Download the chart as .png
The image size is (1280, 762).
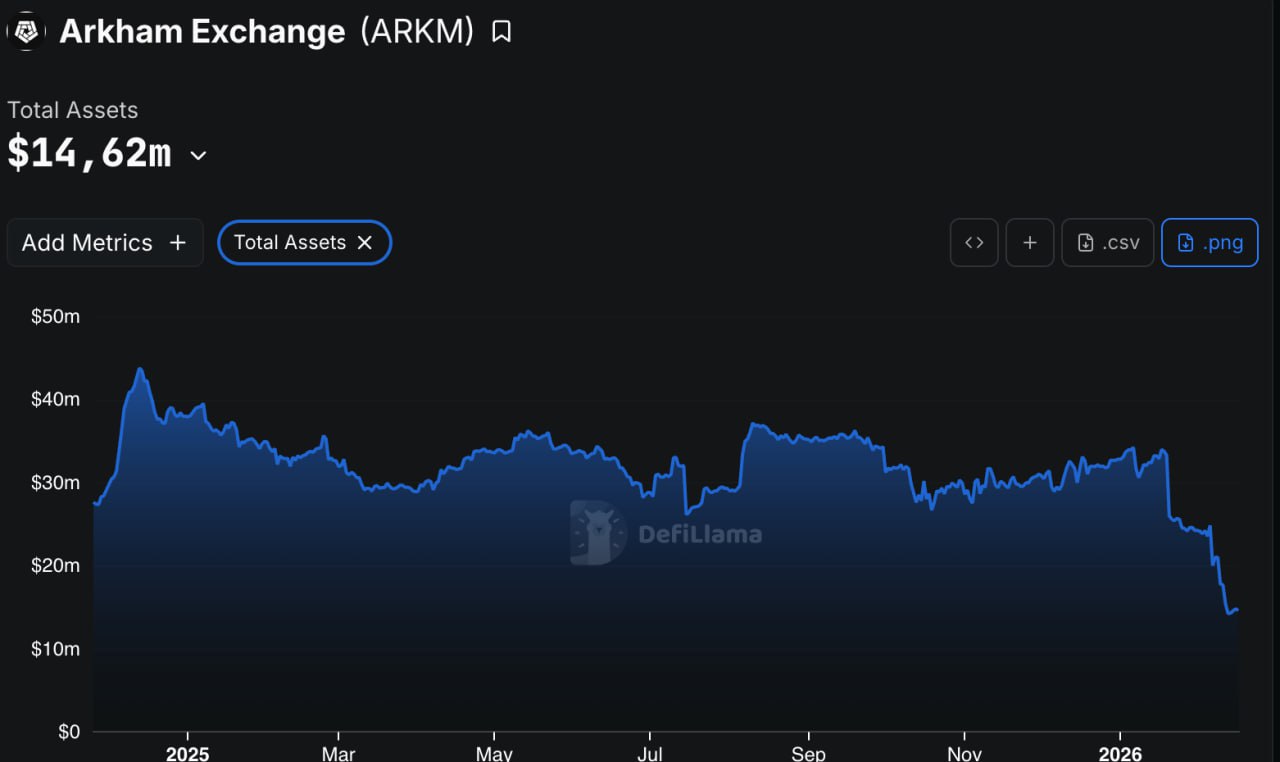pos(1209,243)
